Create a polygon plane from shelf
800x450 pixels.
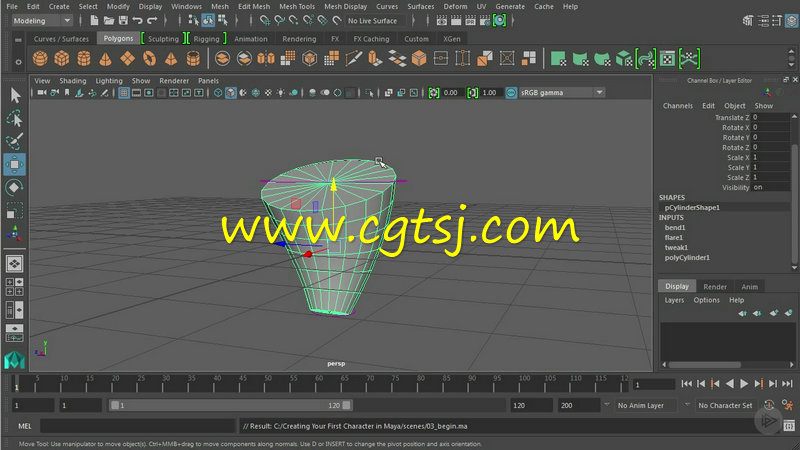pos(127,59)
